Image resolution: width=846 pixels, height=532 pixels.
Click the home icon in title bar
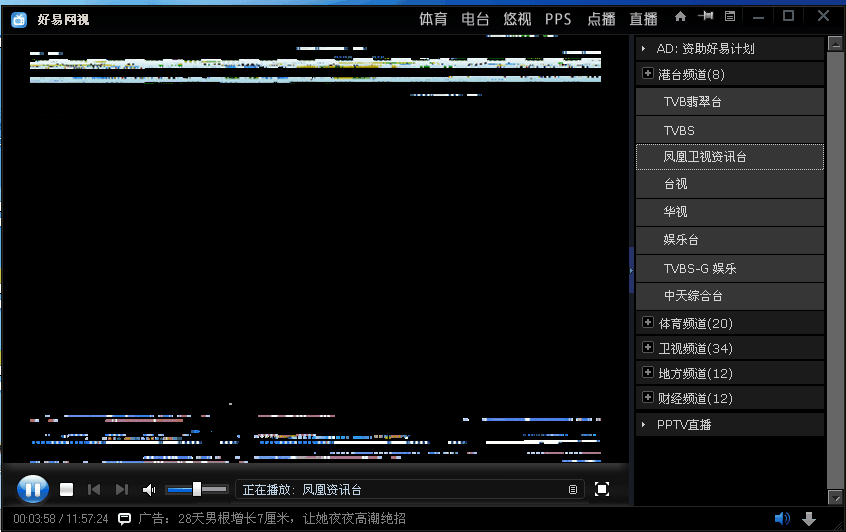tap(680, 16)
